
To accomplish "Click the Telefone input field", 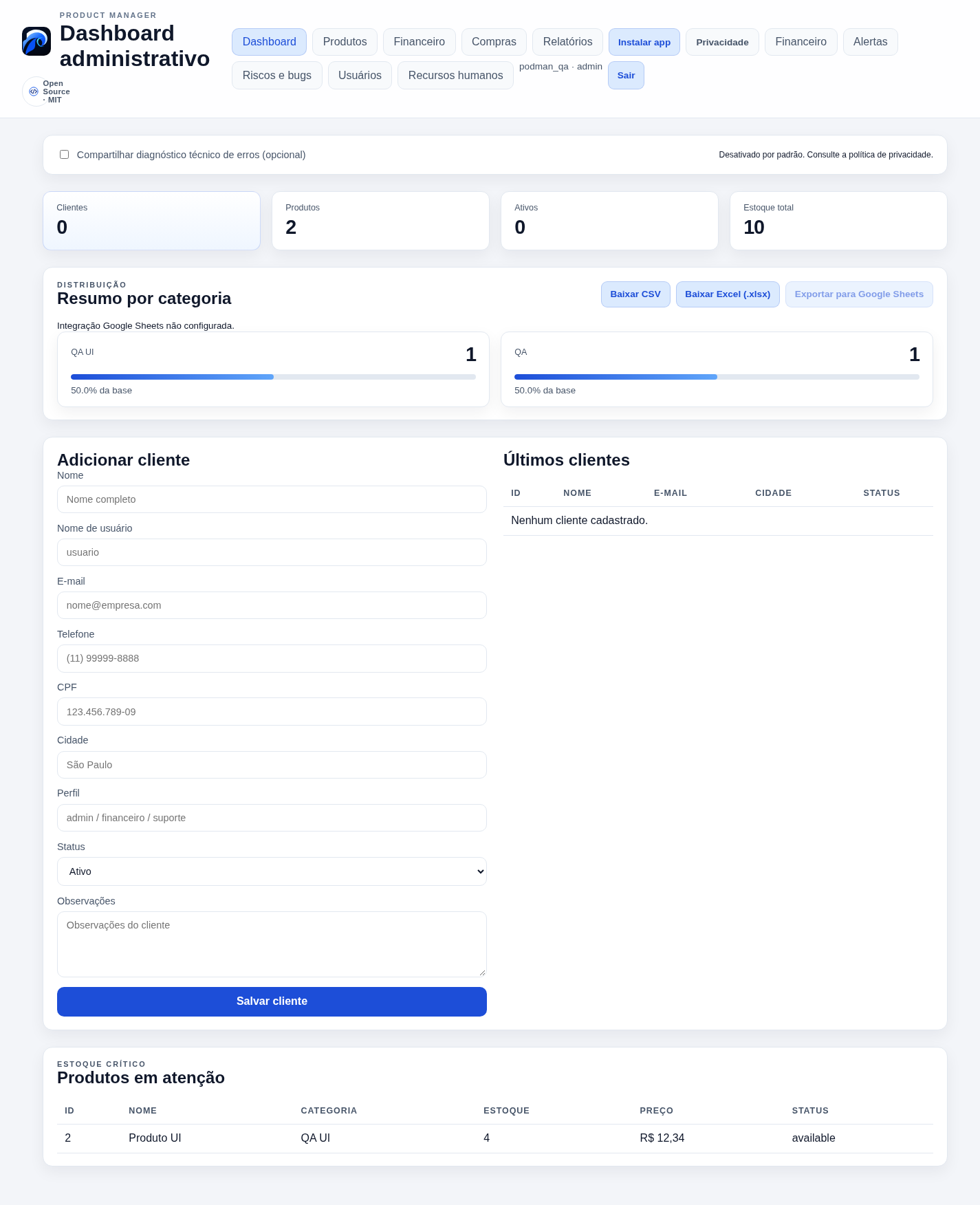I will pos(272,658).
